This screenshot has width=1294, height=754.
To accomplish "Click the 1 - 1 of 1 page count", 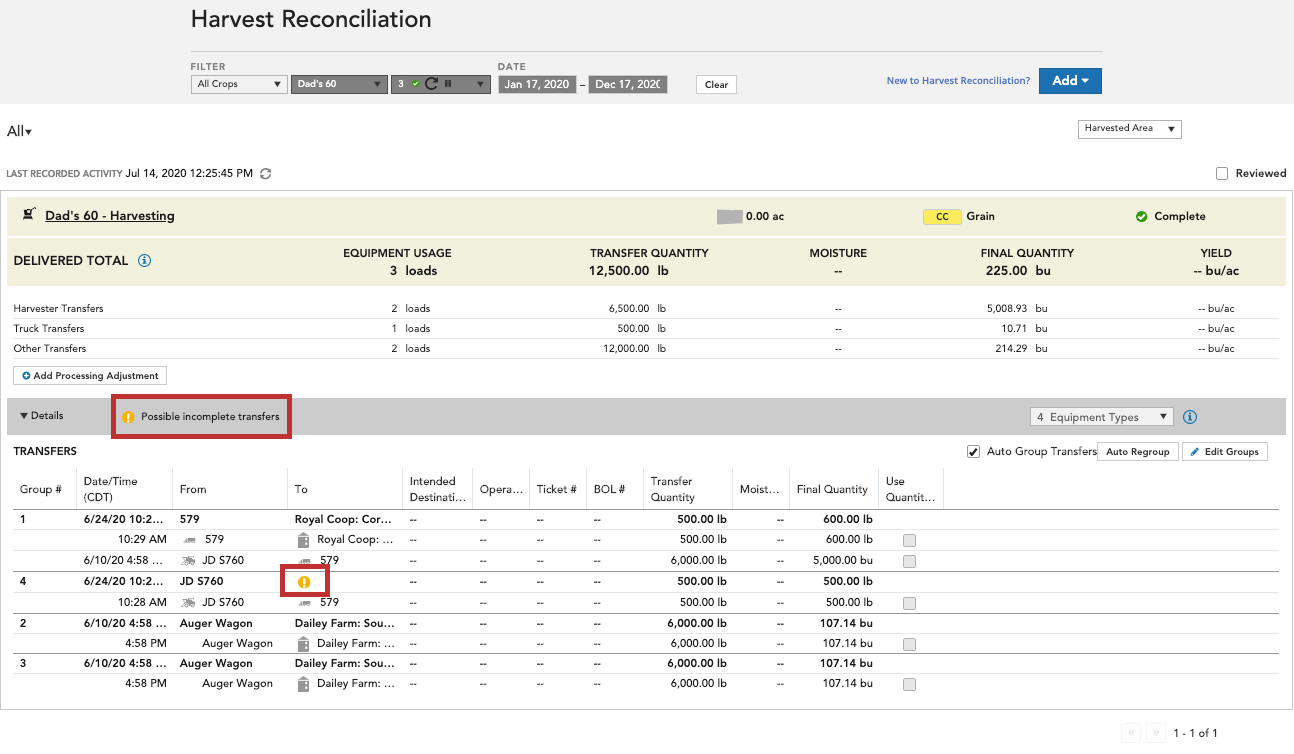I will pyautogui.click(x=1195, y=733).
